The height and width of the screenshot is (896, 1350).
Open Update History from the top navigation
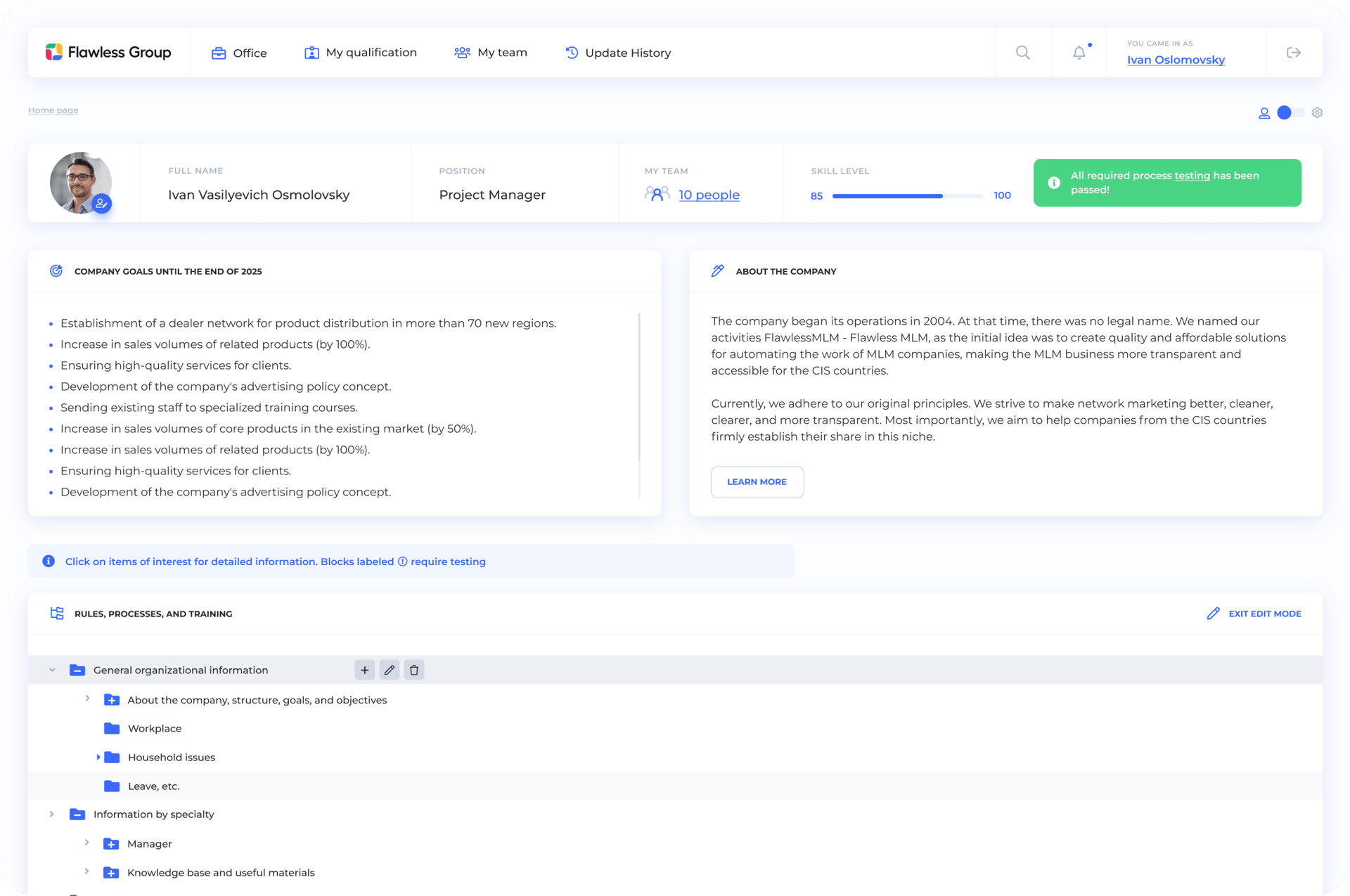617,52
